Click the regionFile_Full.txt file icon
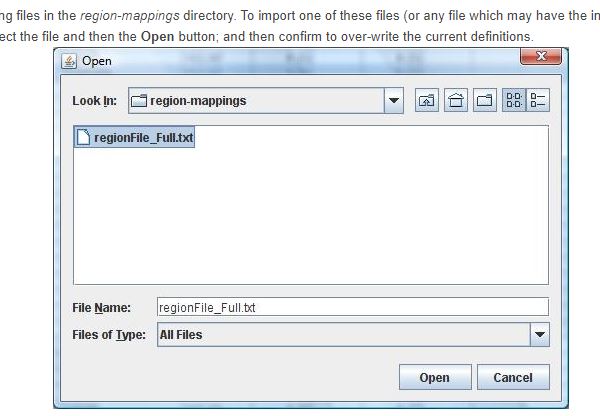 click(83, 137)
